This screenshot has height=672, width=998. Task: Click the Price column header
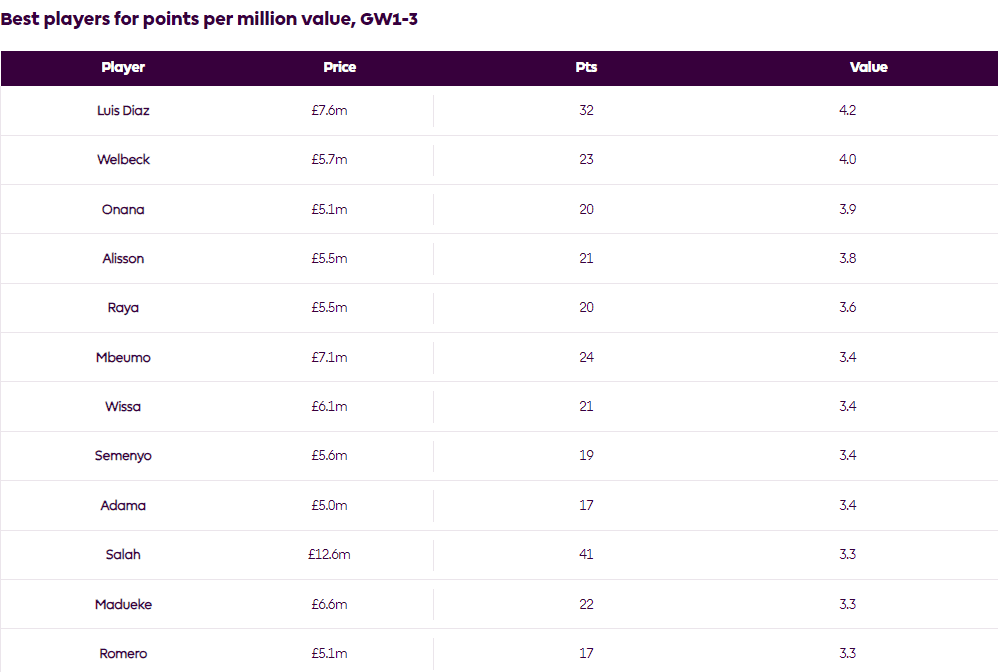pyautogui.click(x=340, y=68)
